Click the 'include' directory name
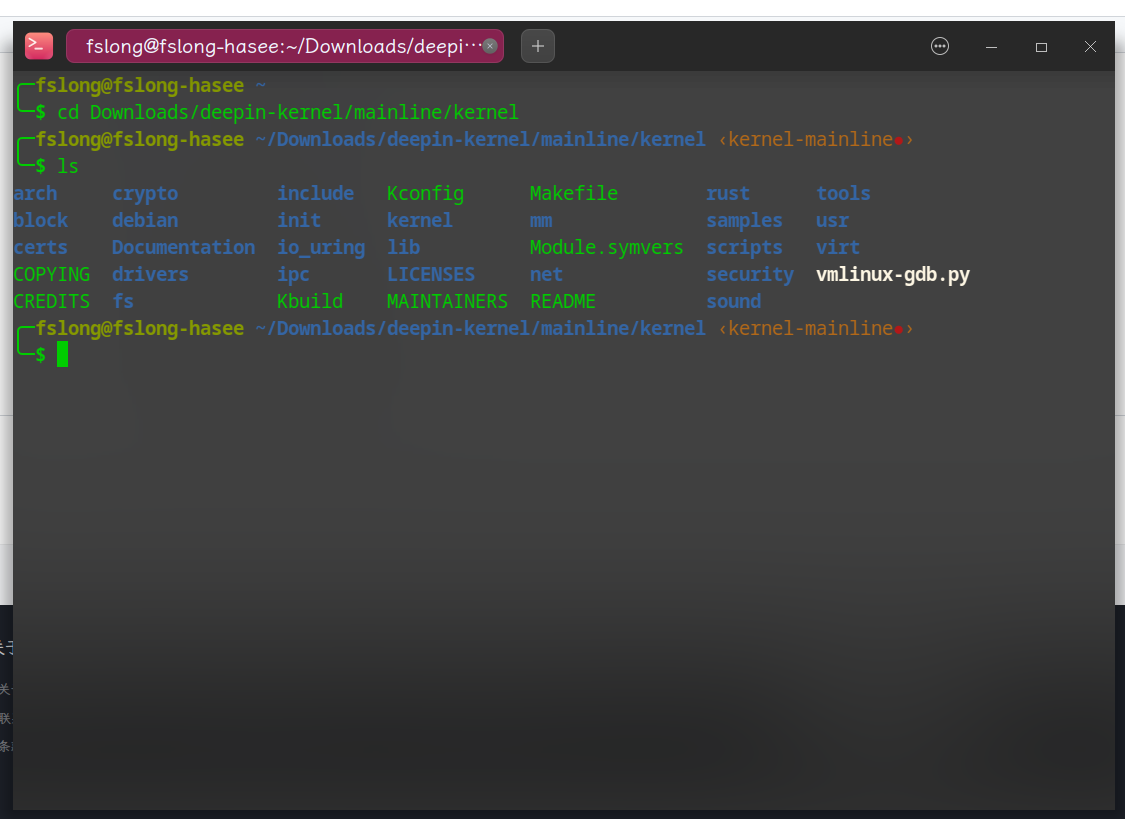The image size is (1125, 819). tap(316, 194)
